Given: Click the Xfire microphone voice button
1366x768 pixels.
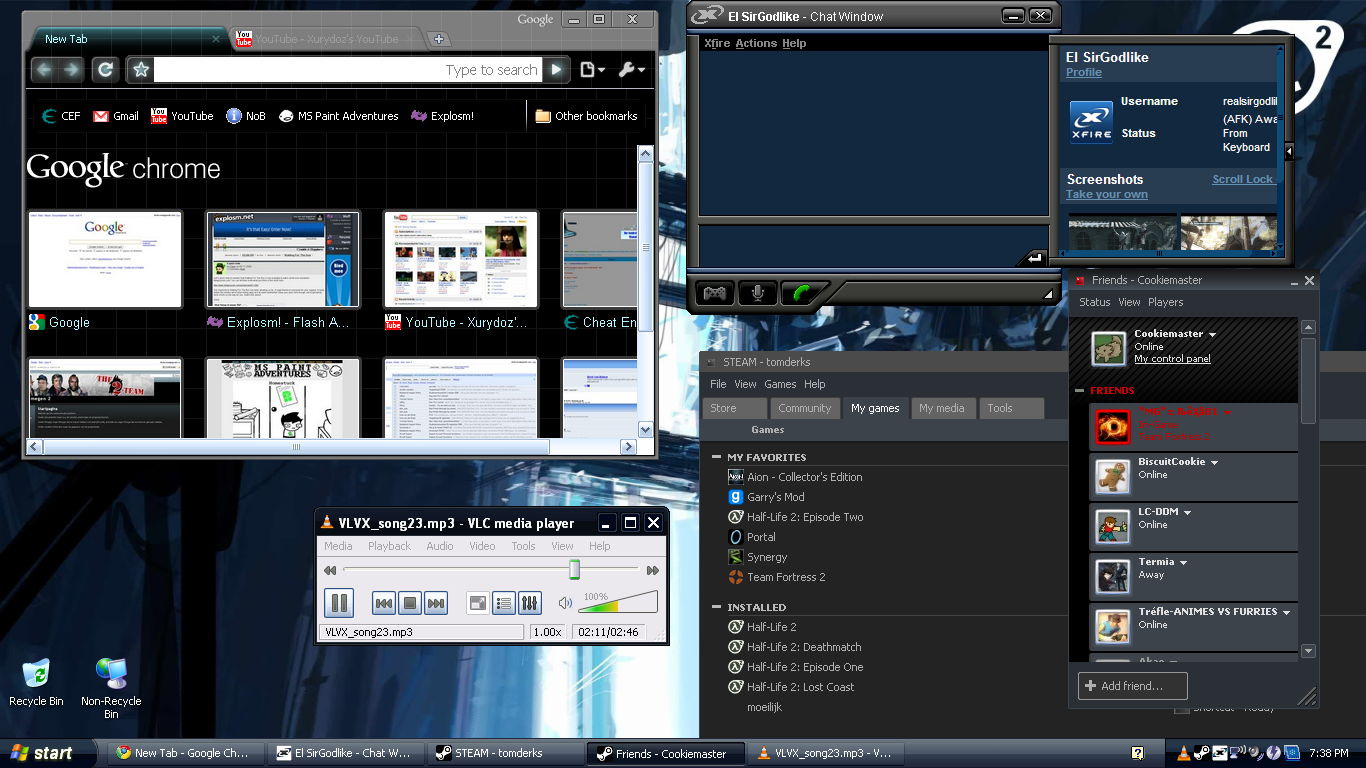Looking at the screenshot, I should pyautogui.click(x=757, y=293).
